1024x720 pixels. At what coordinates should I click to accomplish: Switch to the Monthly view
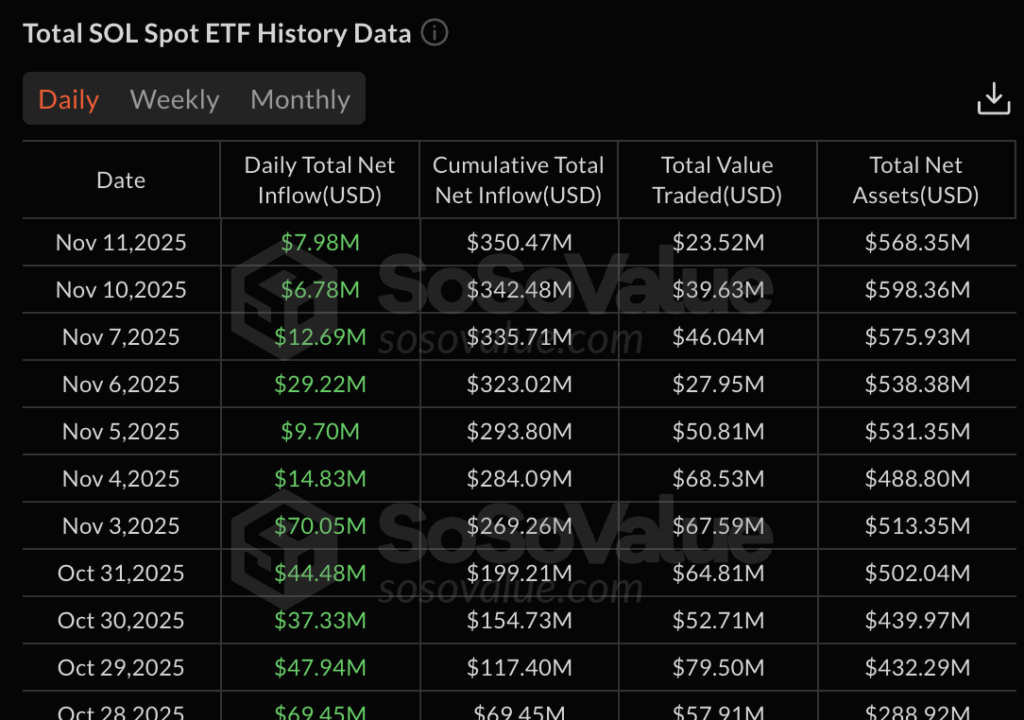coord(300,99)
